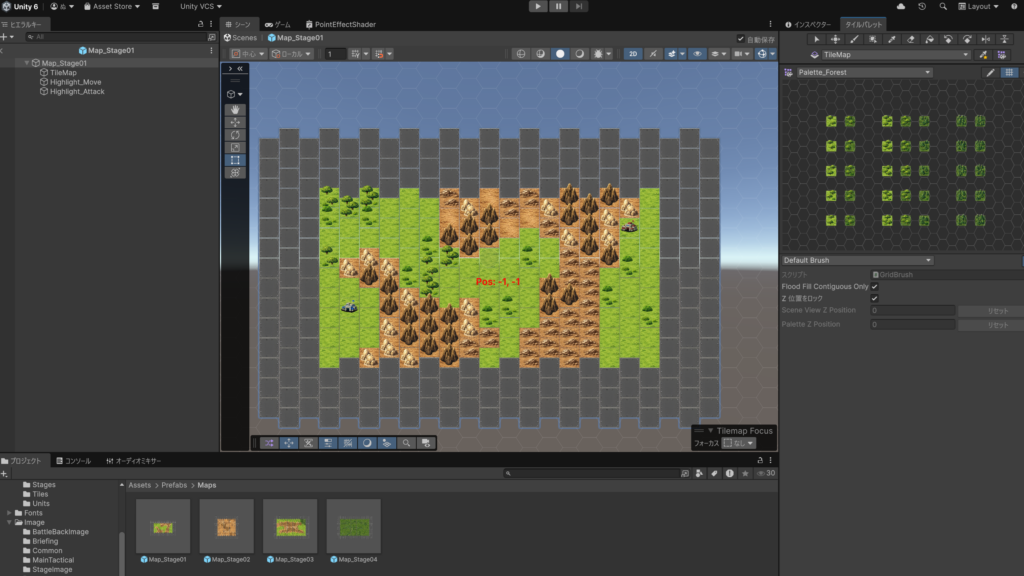Image resolution: width=1024 pixels, height=576 pixels.
Task: Select the eraser tool in Tile Palette
Action: coord(910,39)
